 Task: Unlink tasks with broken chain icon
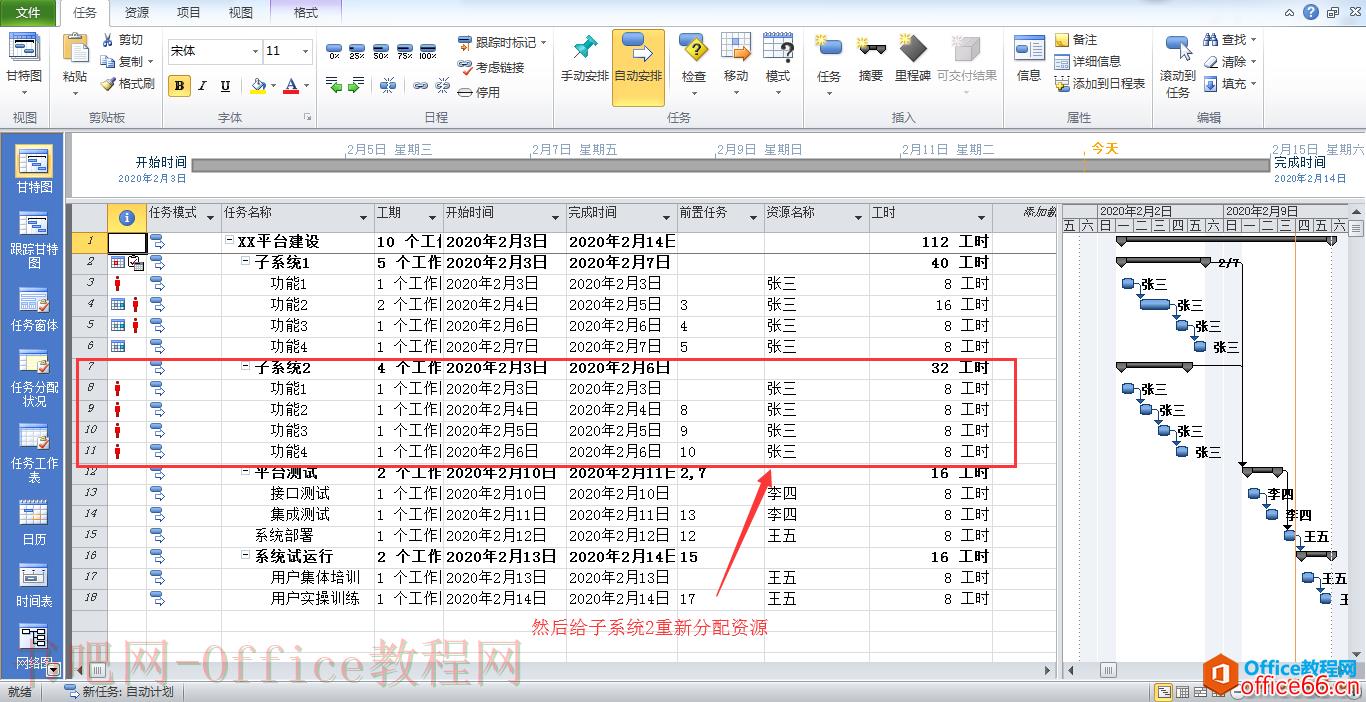tap(441, 86)
